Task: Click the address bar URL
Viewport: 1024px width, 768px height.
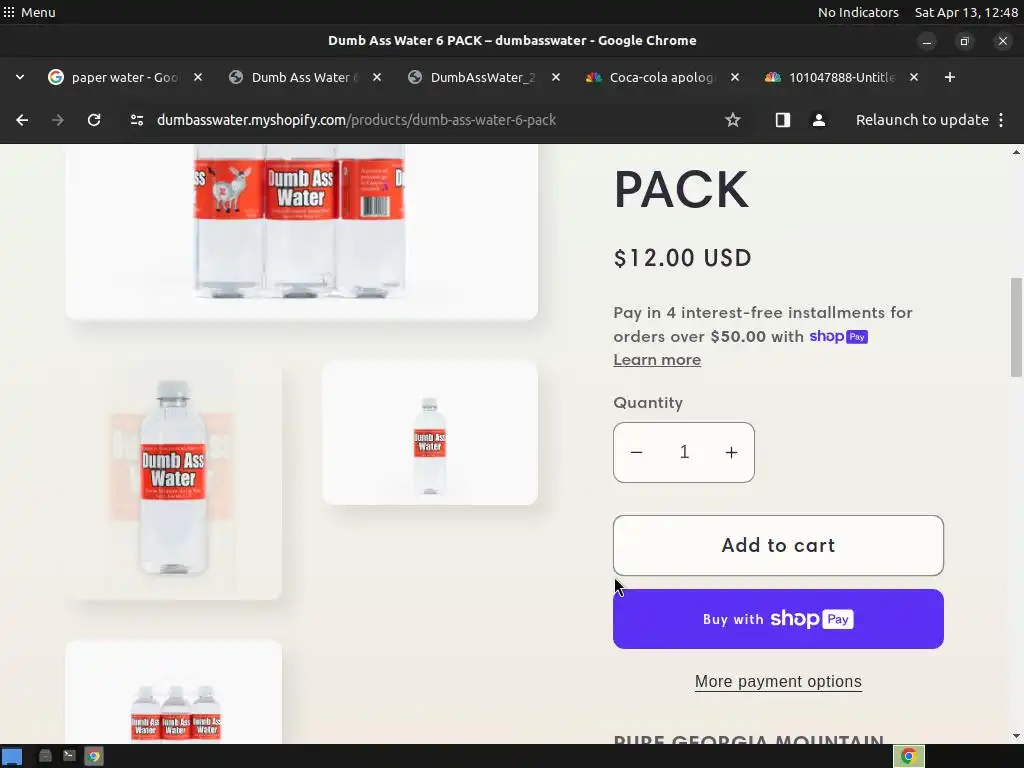Action: [357, 120]
